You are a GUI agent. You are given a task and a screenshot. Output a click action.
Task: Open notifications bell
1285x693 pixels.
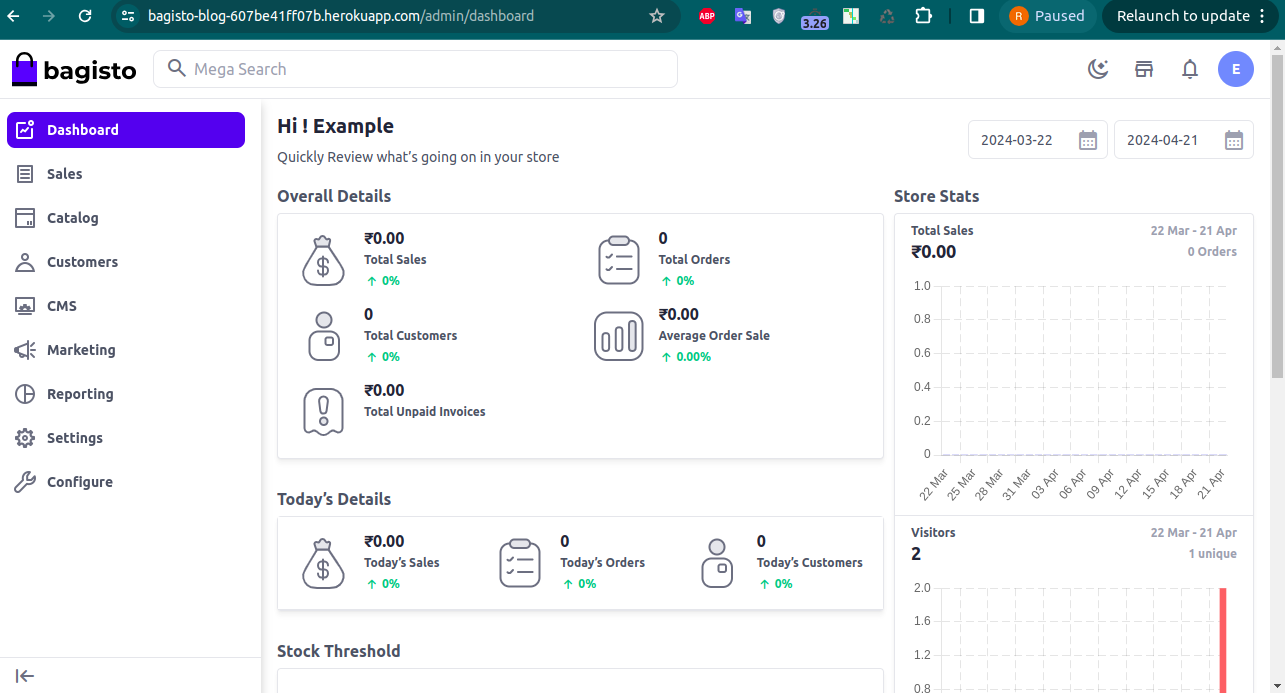(x=1190, y=69)
